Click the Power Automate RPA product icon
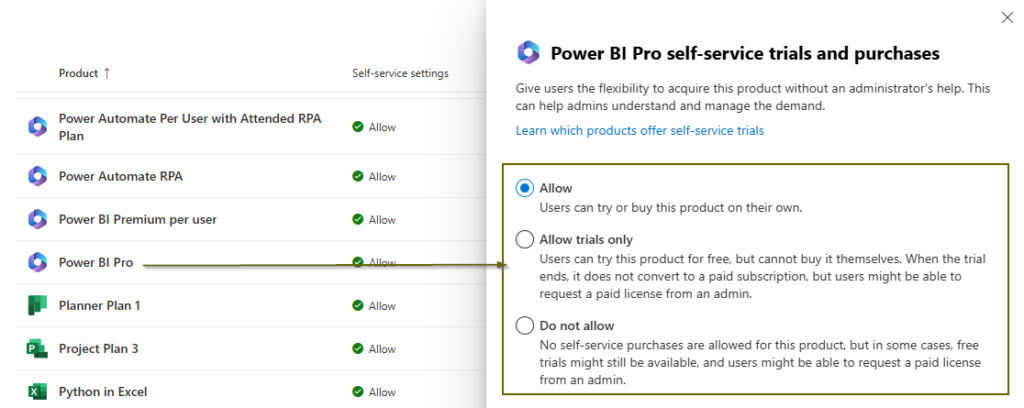 point(37,176)
